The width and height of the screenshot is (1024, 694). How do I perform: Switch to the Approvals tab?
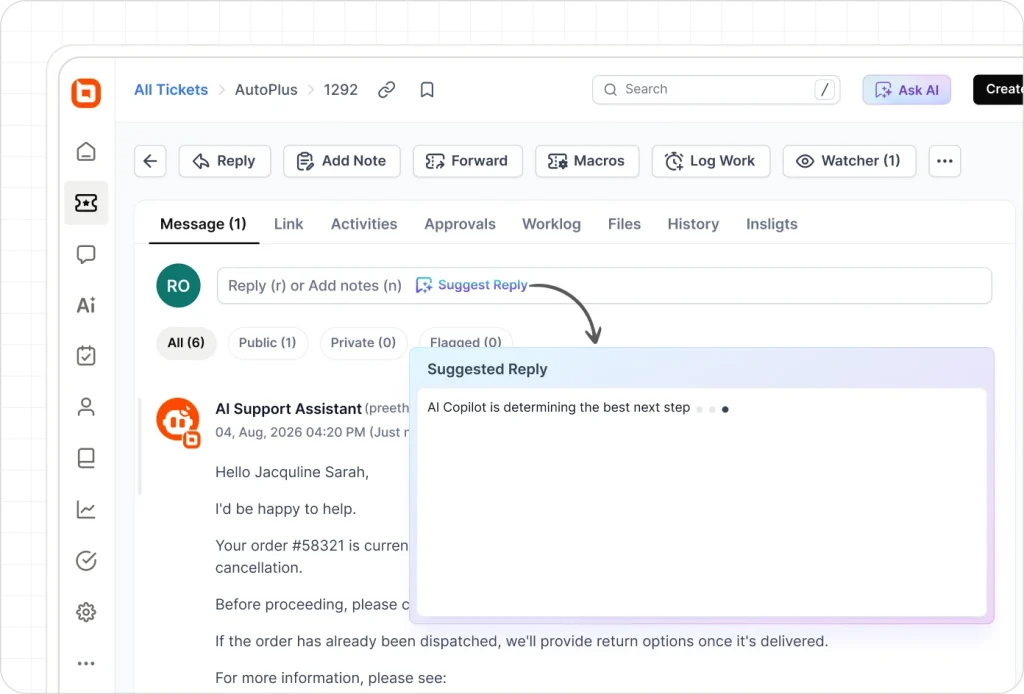click(x=460, y=224)
